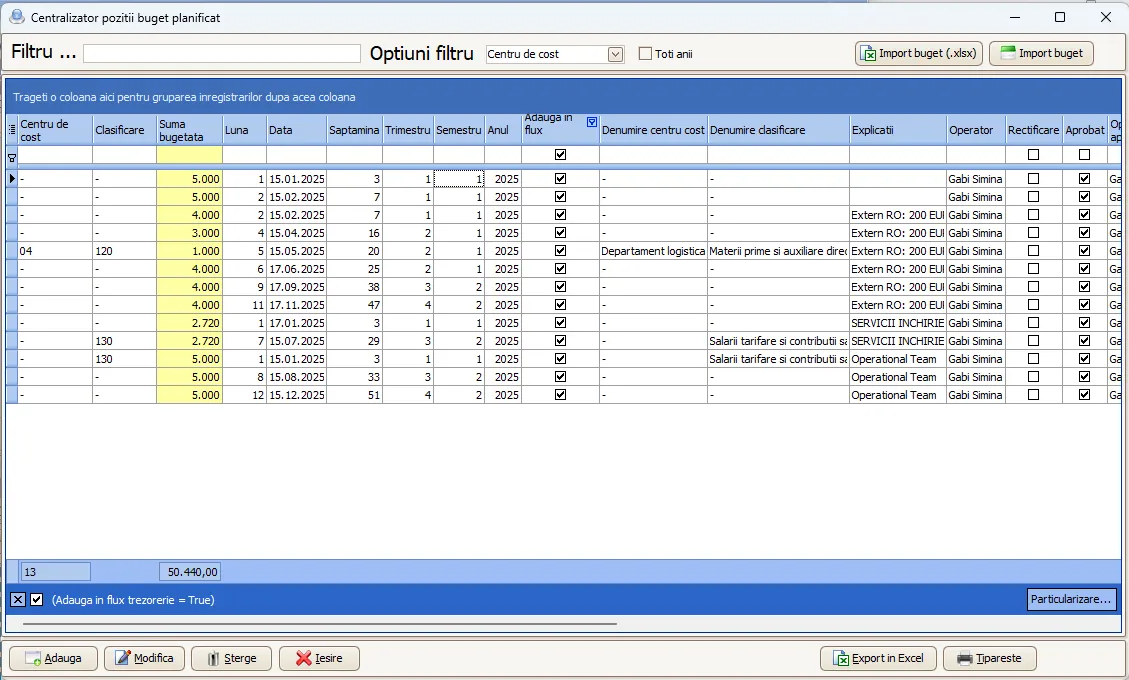Toggle Adauga in flux checkbox in filter row
The width and height of the screenshot is (1129, 680).
(x=560, y=155)
